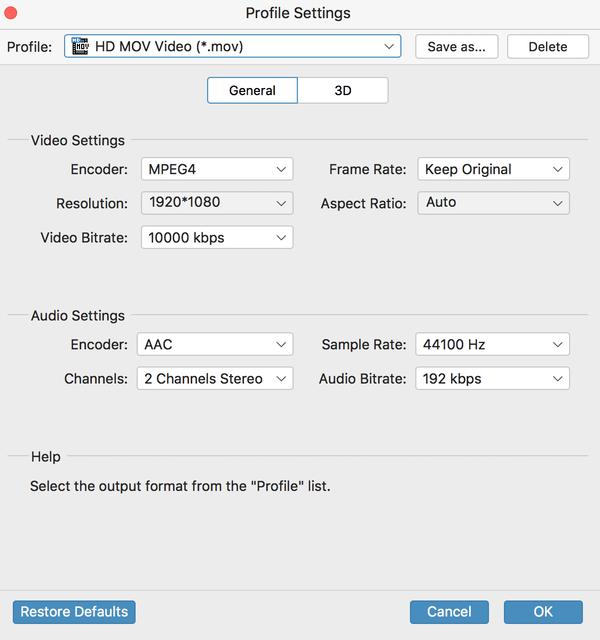Click the Save as... button
The width and height of the screenshot is (600, 640).
pos(456,47)
